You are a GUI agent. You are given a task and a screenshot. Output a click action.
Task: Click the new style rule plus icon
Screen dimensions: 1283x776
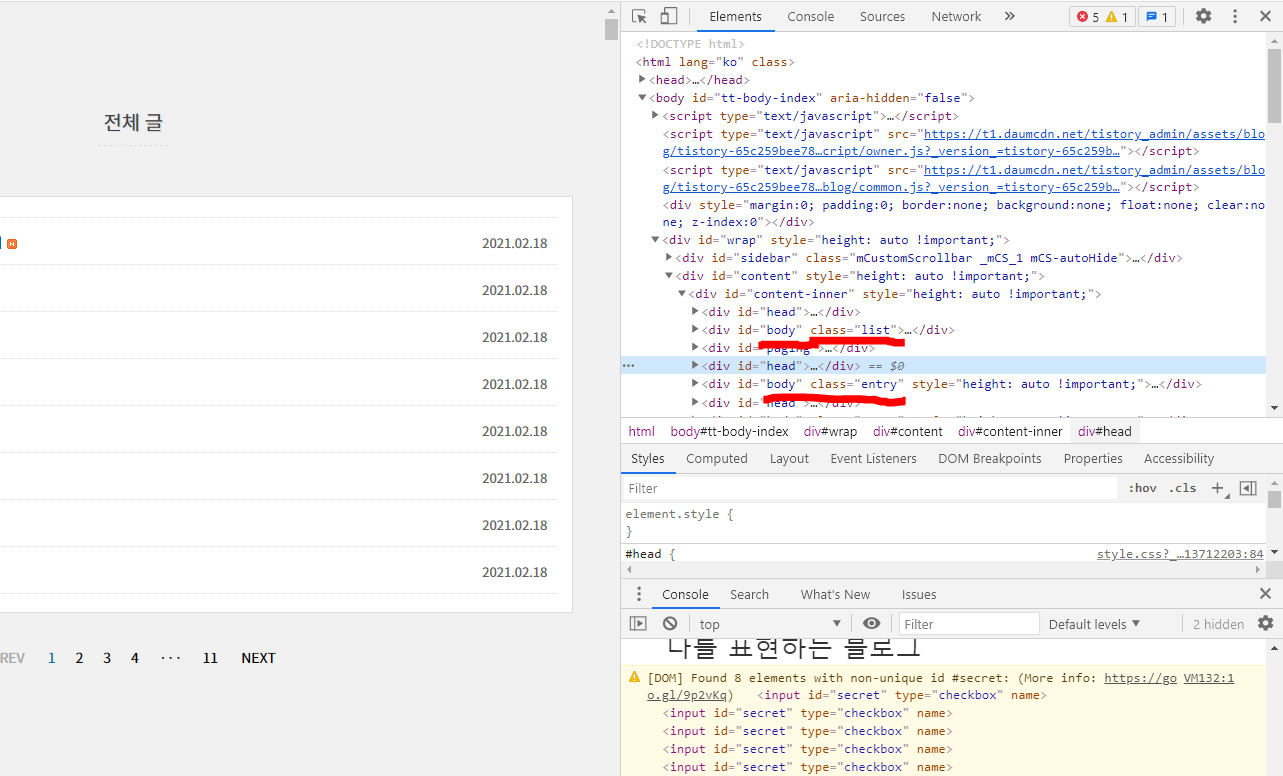click(1218, 488)
